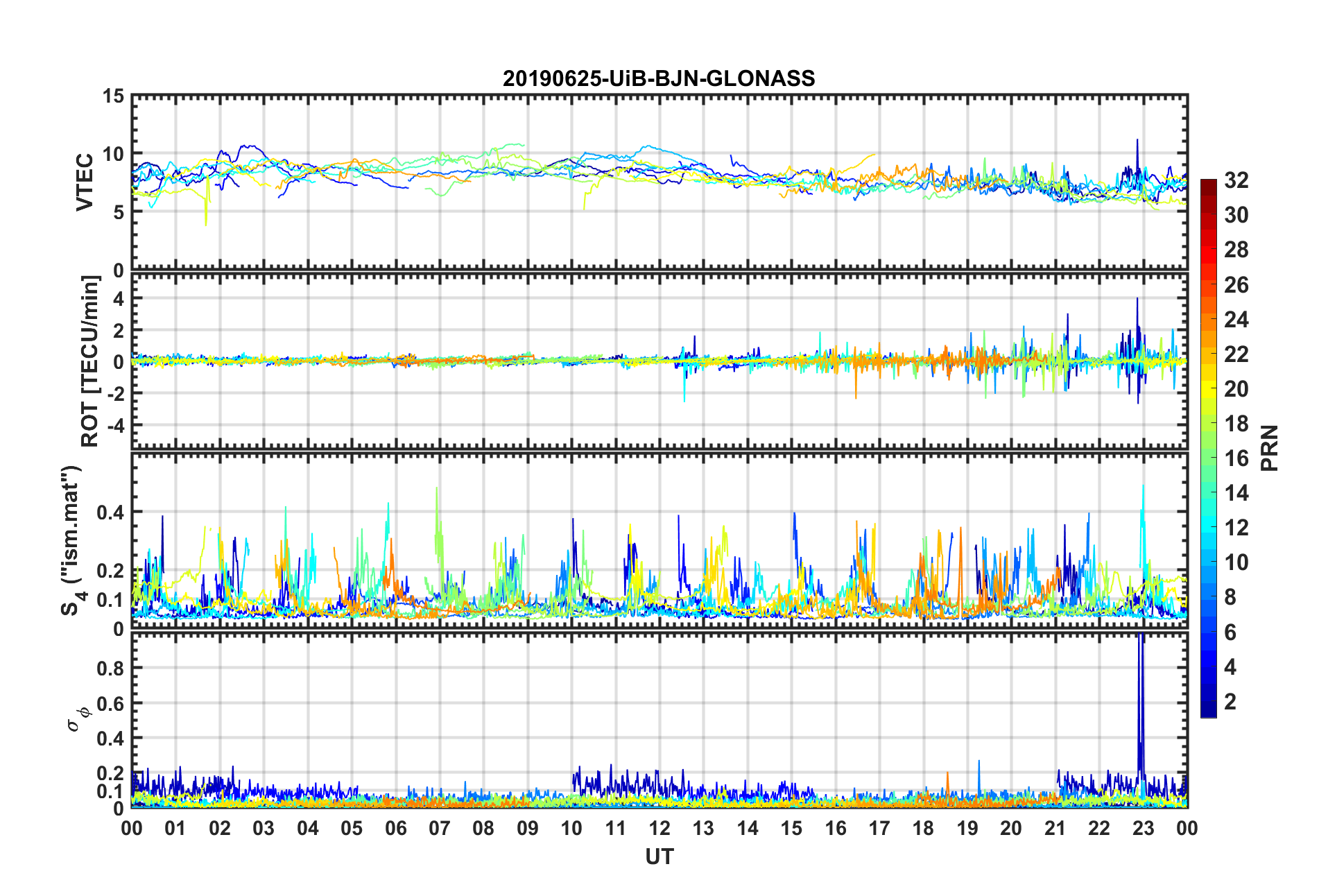The height and width of the screenshot is (896, 1319).
Task: Click the VTEC axis tick 15
Action: (113, 96)
